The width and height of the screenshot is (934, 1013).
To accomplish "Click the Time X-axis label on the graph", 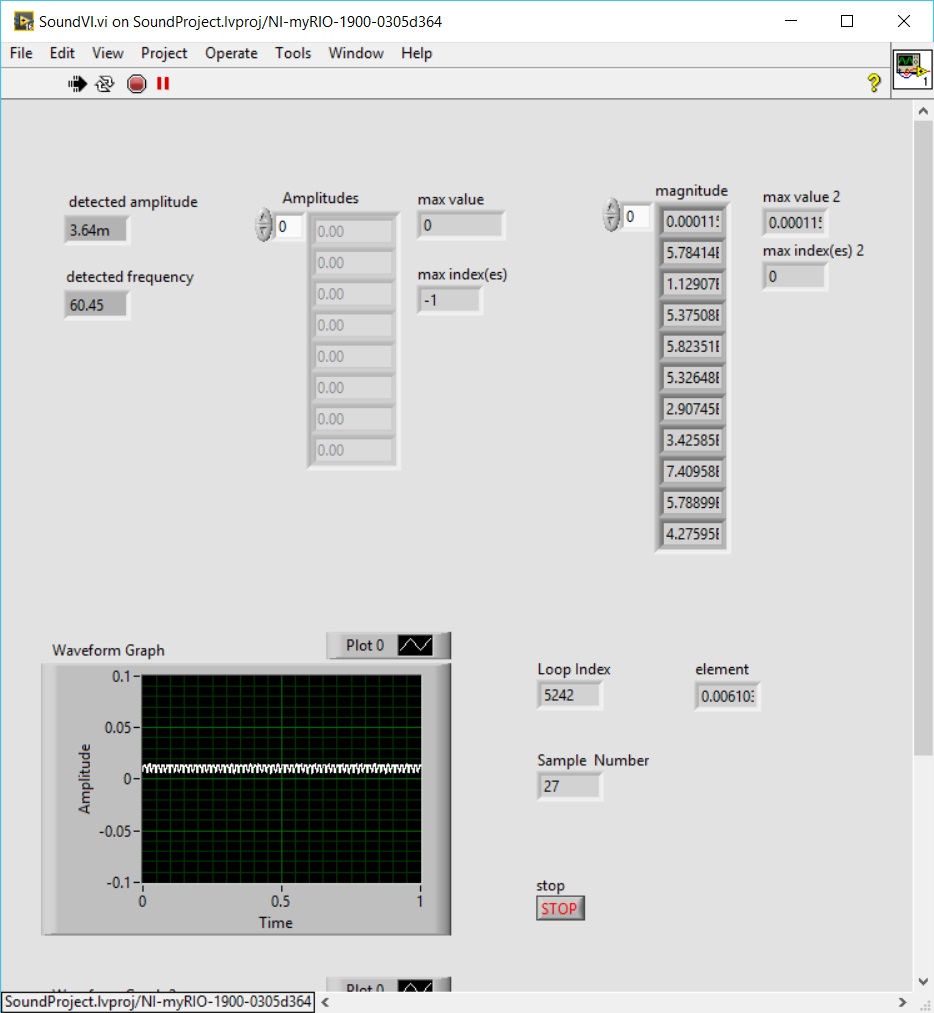I will click(276, 923).
